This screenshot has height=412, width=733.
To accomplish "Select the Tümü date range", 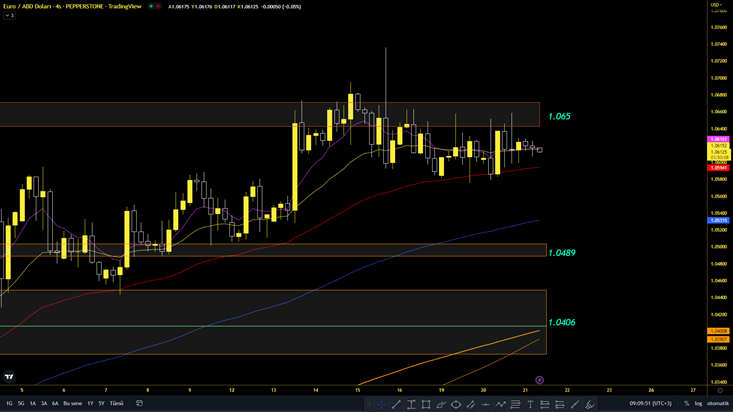I will coord(116,403).
